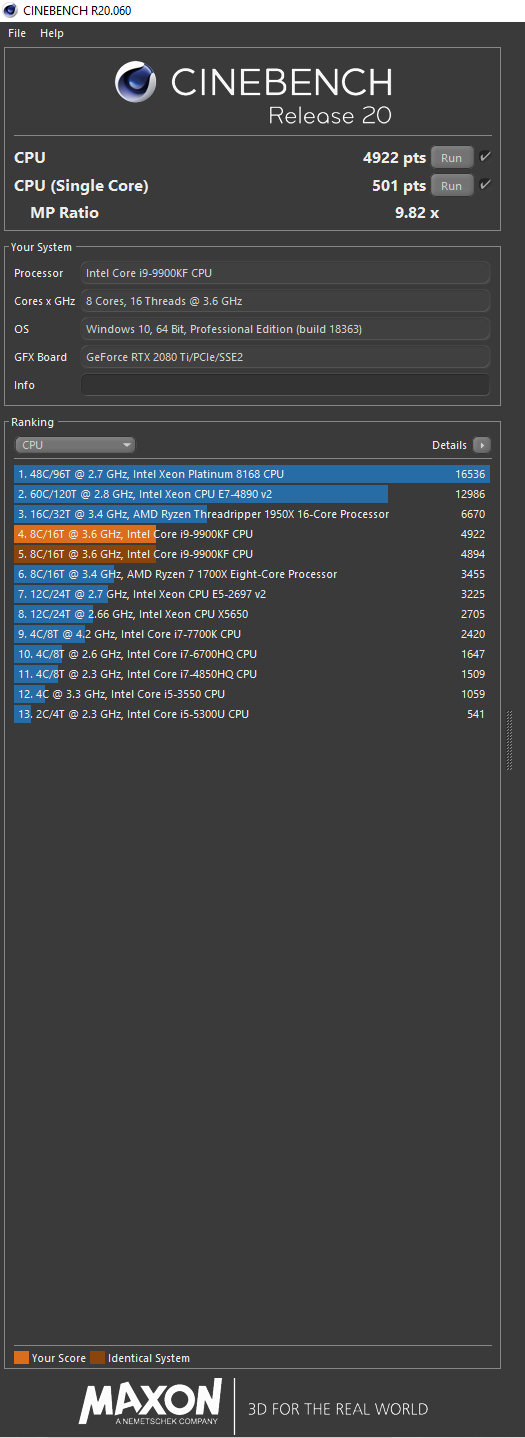Click the score 16536 in ranking list
The height and width of the screenshot is (1438, 525).
[470, 474]
